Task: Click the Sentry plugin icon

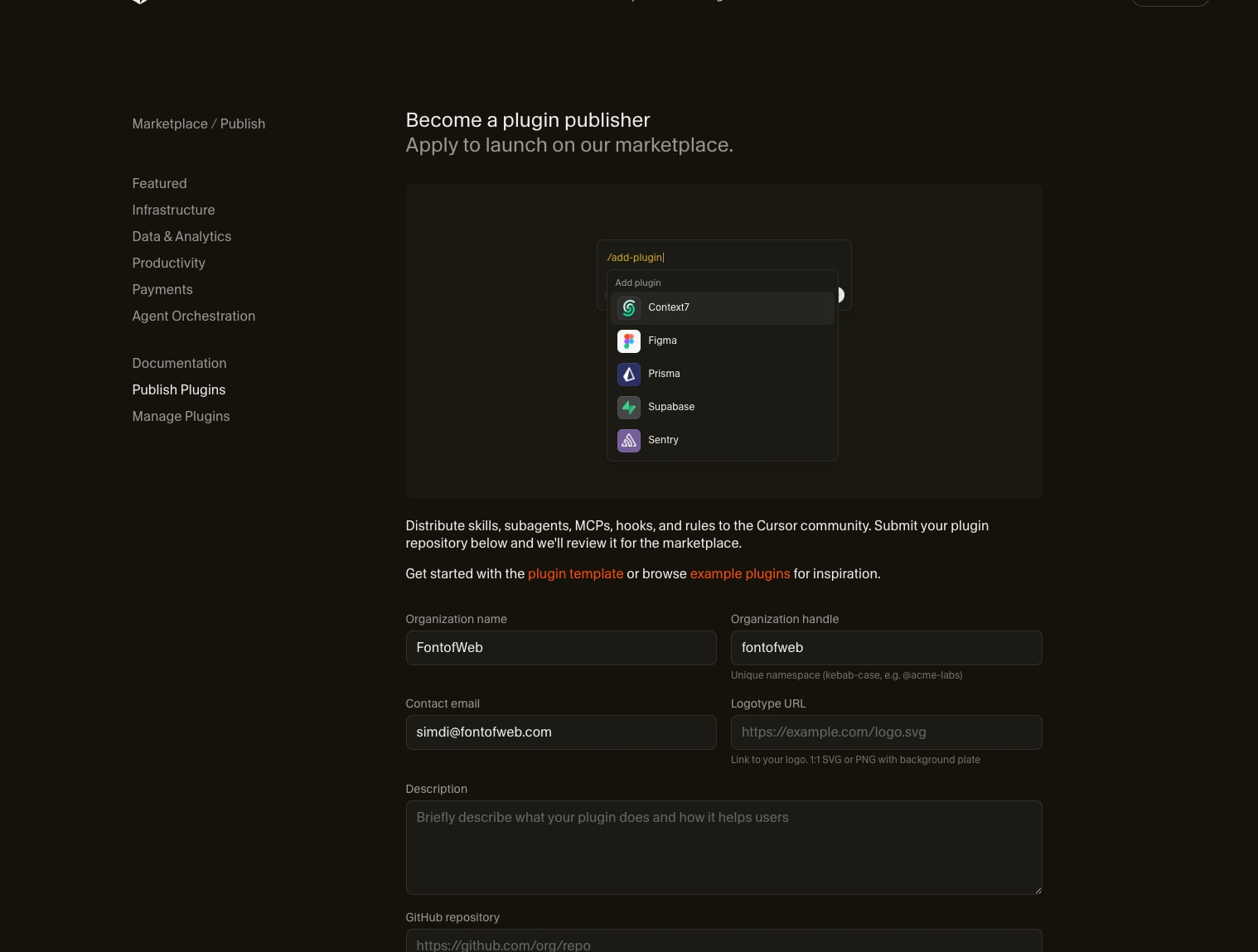Action: tap(629, 441)
